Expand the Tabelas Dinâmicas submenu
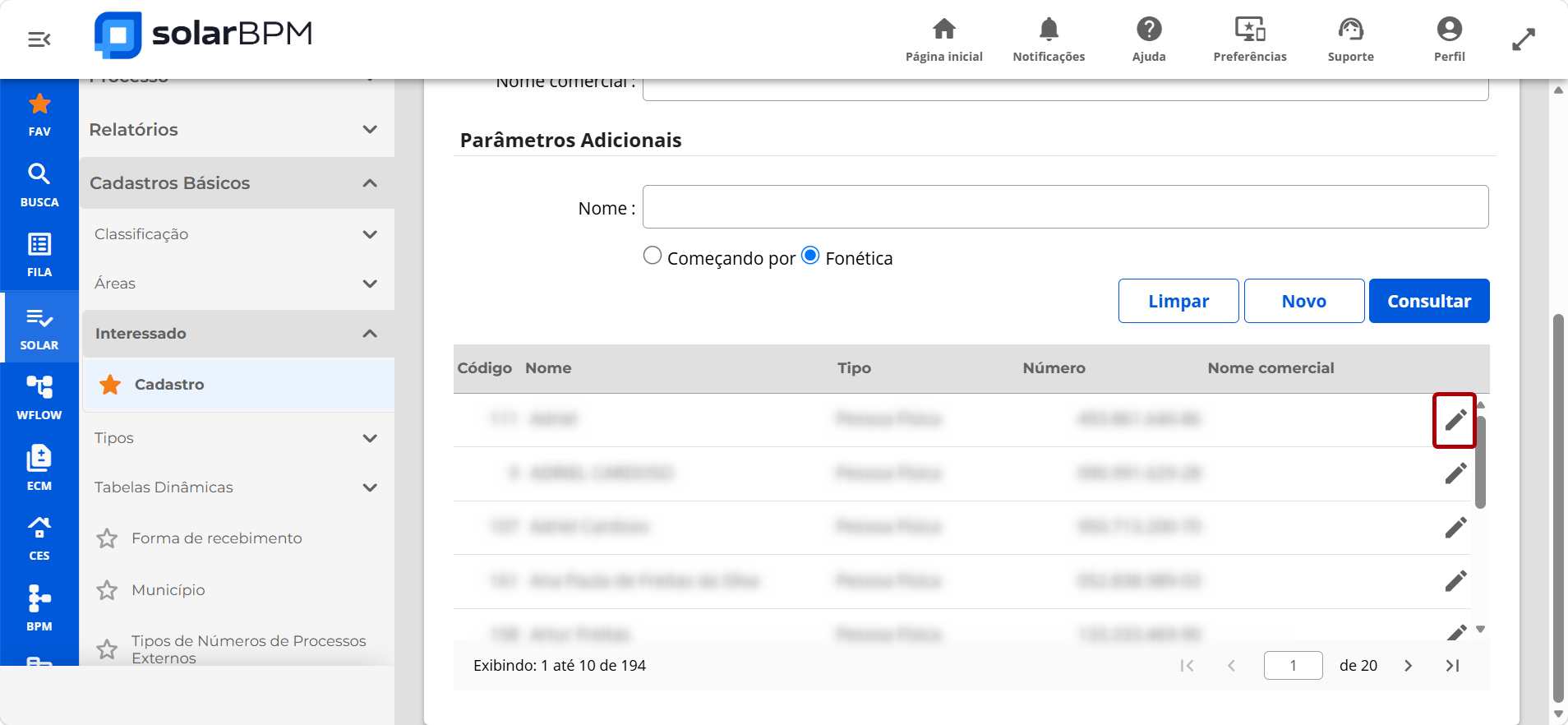The width and height of the screenshot is (1568, 725). coord(237,487)
